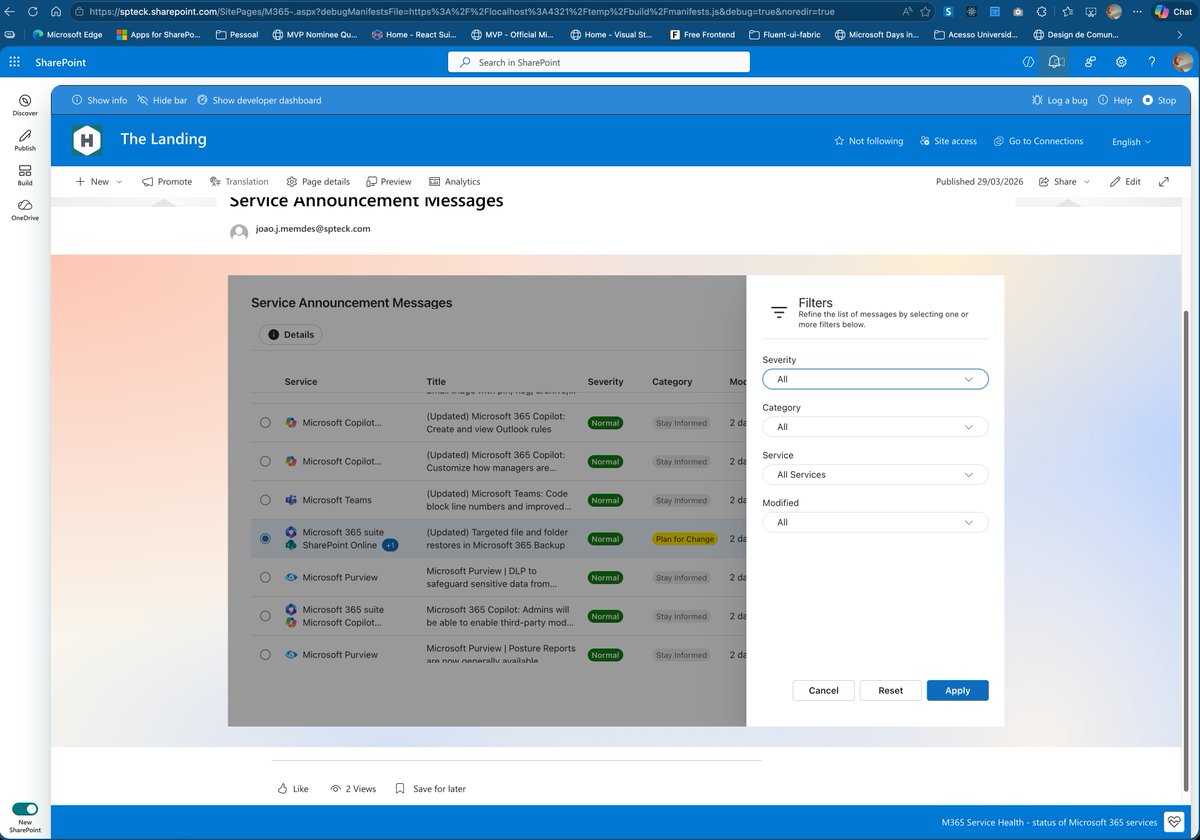Open the Translation panel
1200x840 pixels.
coord(239,181)
